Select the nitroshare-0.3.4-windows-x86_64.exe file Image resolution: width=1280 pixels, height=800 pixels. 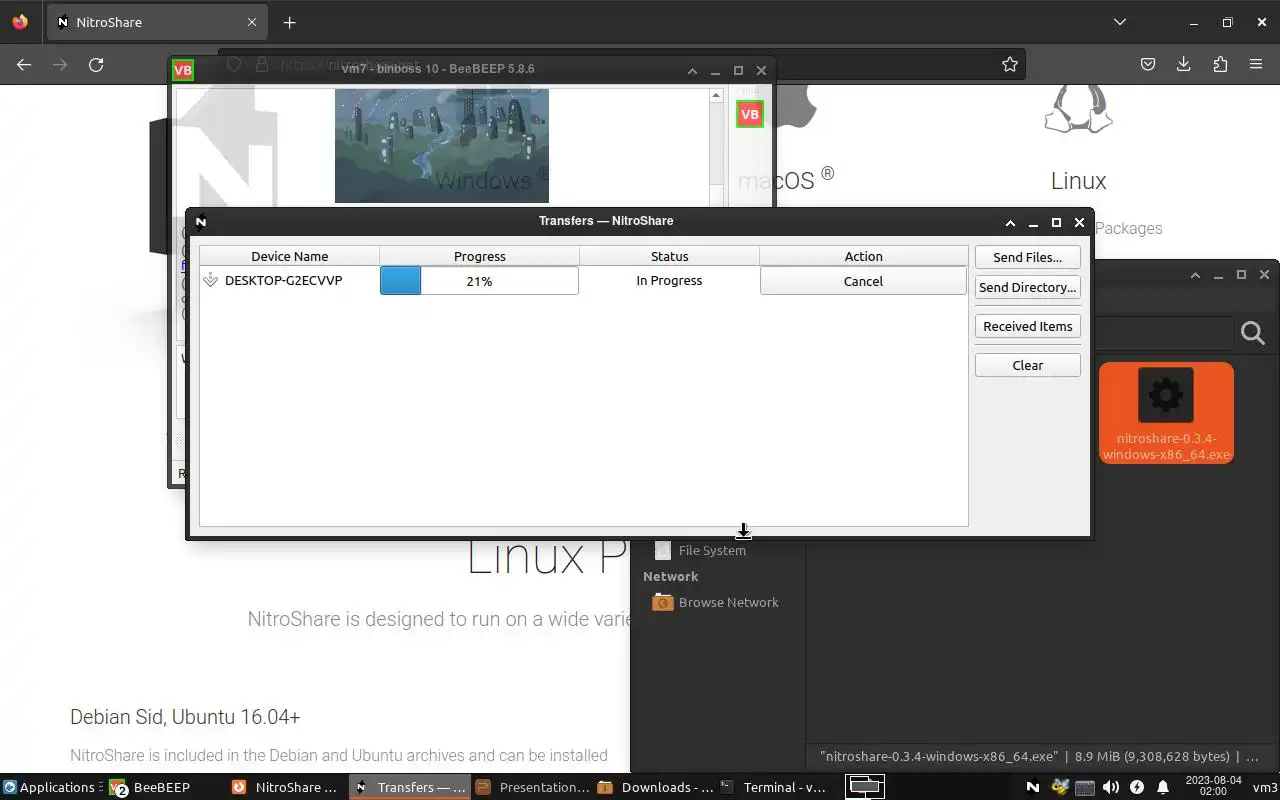[1166, 413]
